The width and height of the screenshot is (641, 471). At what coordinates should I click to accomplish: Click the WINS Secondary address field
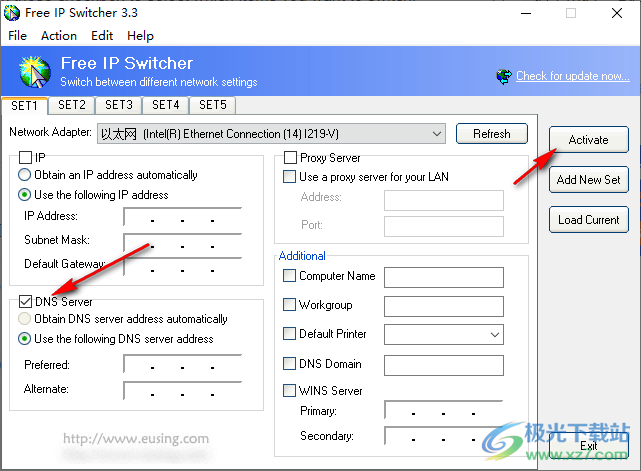click(x=444, y=436)
